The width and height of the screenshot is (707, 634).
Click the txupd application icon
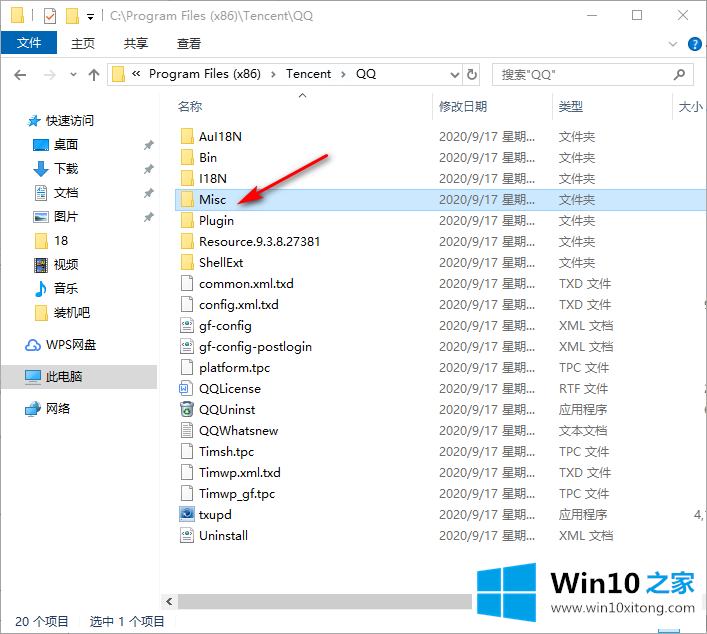[187, 514]
